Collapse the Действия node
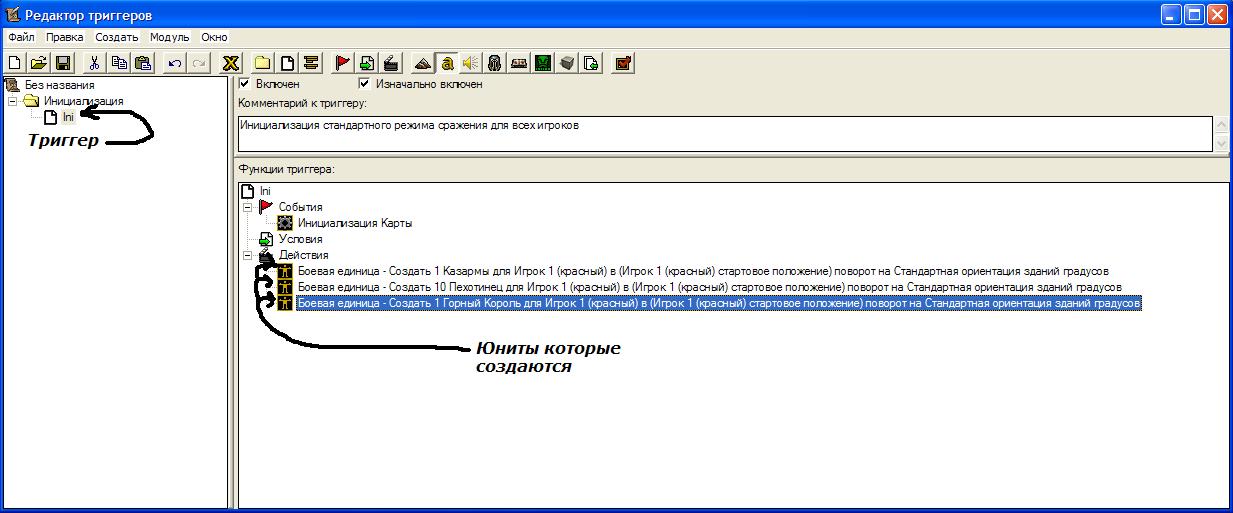The height and width of the screenshot is (513, 1233). 247,255
